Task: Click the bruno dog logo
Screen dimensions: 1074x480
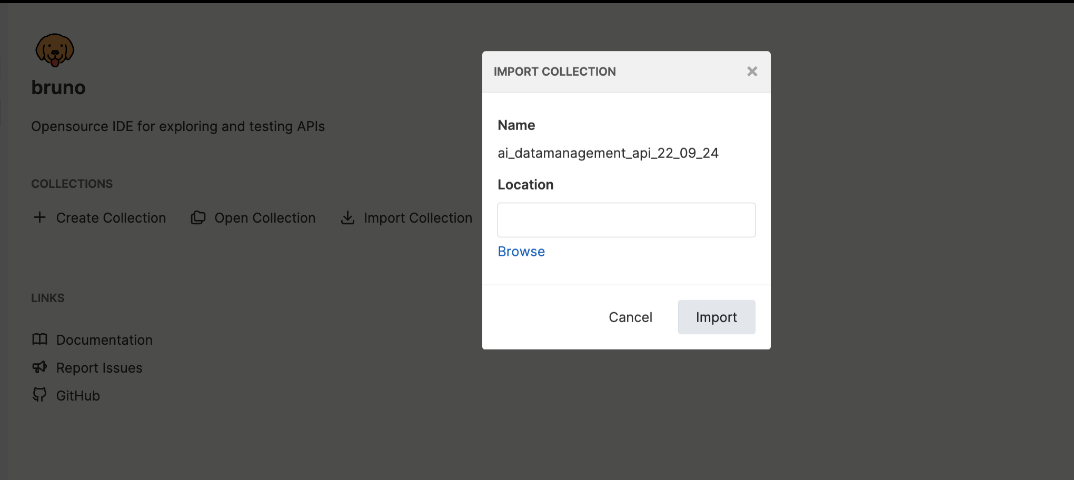Action: coord(54,51)
